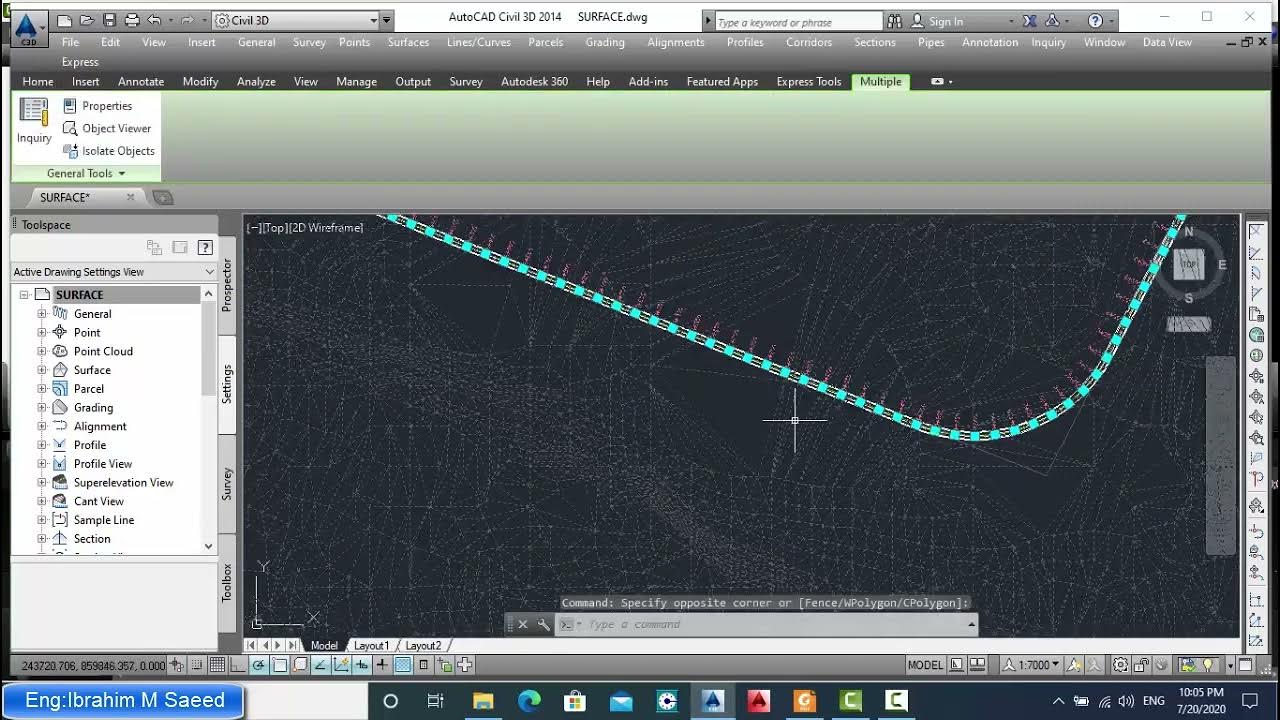Select the Grading item in the Settings tree

point(93,408)
